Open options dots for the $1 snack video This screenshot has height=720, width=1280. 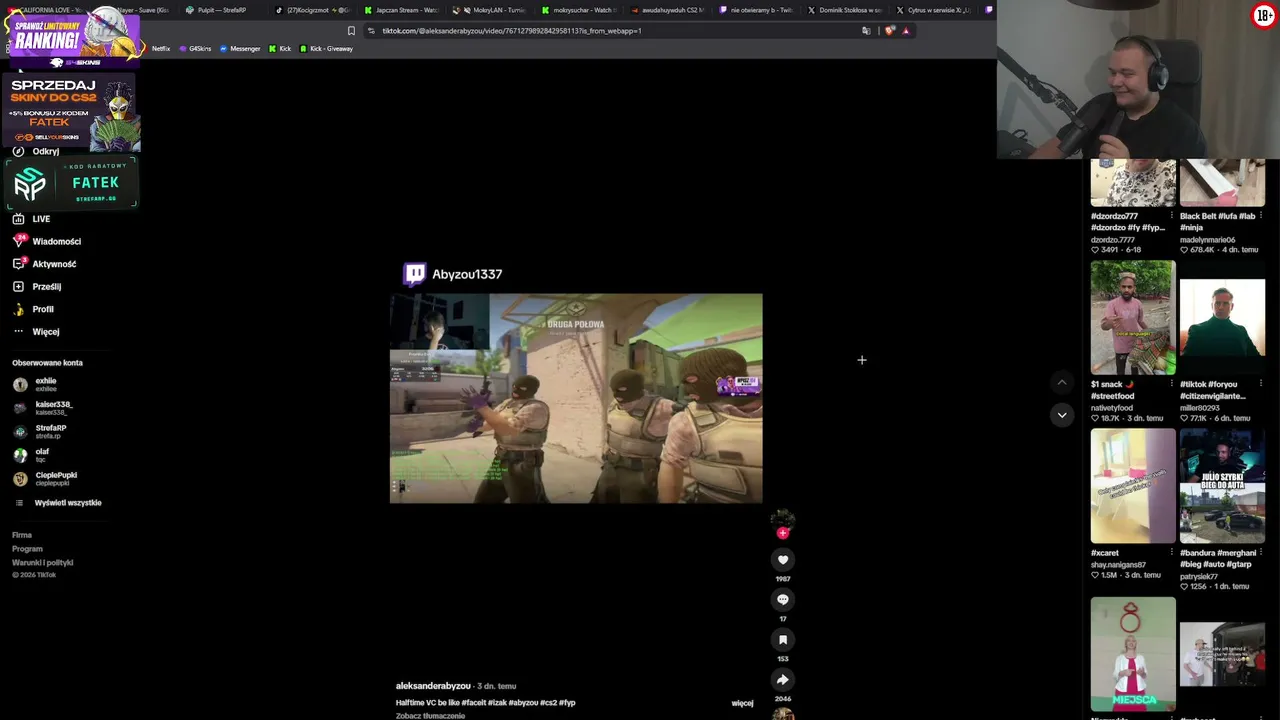[1172, 384]
